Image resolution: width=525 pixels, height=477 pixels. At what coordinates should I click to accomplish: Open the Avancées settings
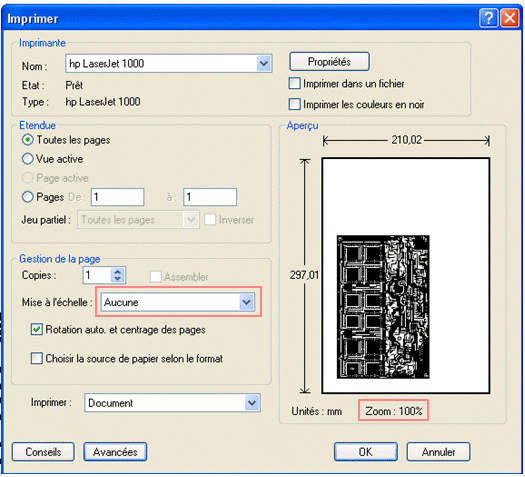coord(115,452)
